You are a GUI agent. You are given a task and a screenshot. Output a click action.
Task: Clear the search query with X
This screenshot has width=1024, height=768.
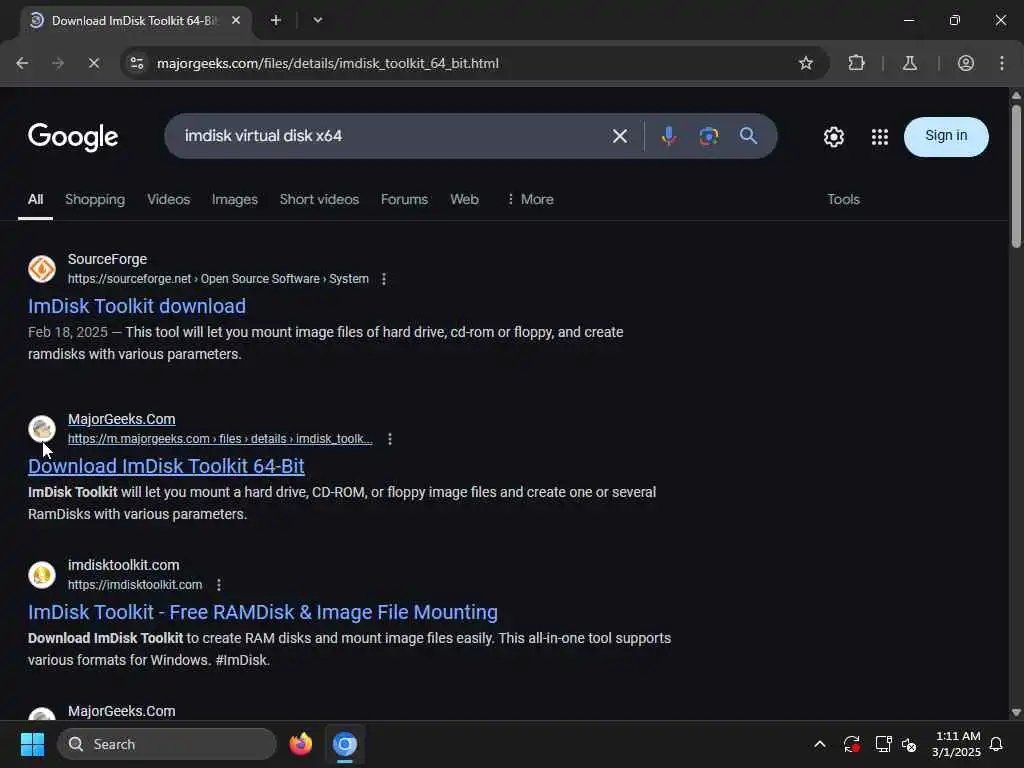click(620, 136)
